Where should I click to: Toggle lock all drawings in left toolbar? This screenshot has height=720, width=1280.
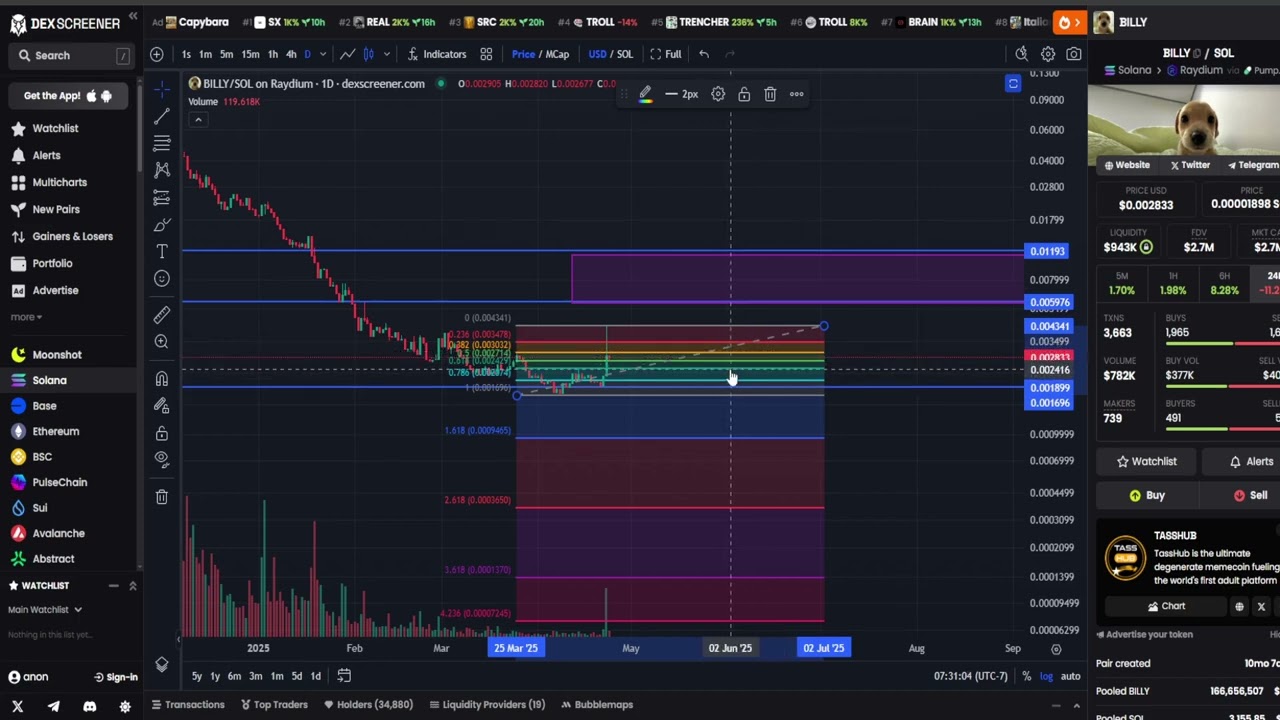click(162, 433)
